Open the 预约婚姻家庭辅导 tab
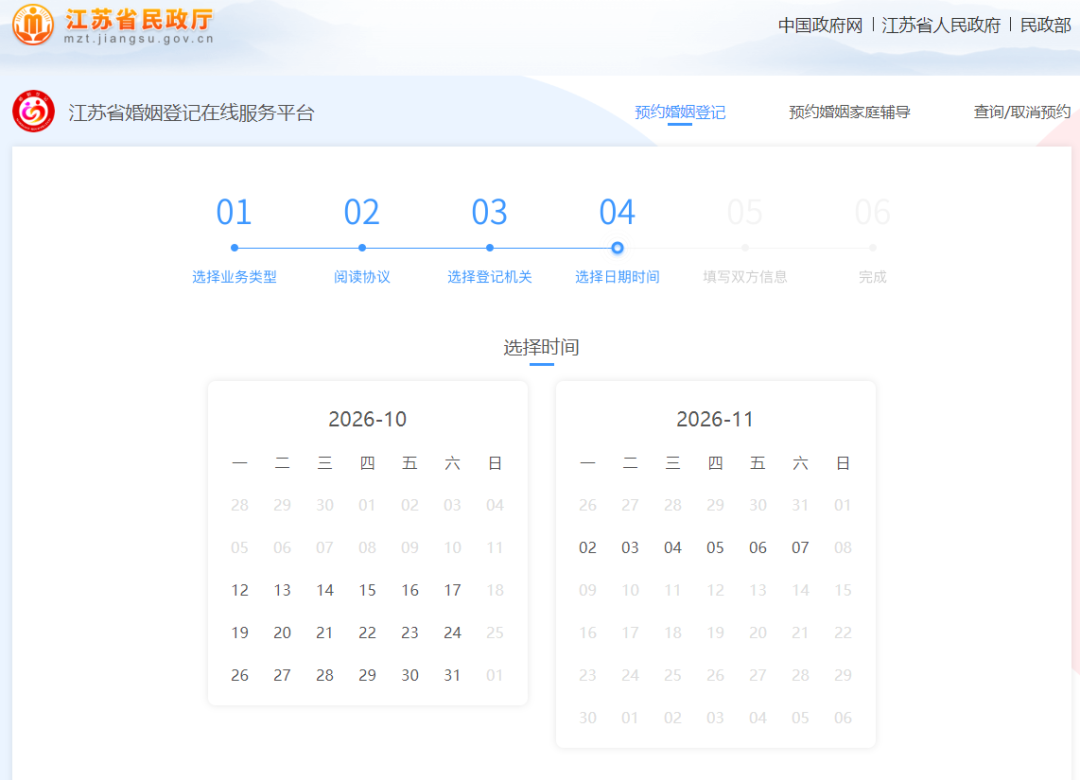 tap(849, 112)
